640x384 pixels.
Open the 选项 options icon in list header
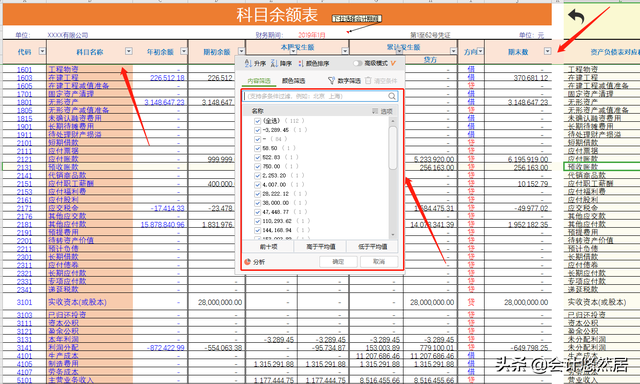pos(375,111)
